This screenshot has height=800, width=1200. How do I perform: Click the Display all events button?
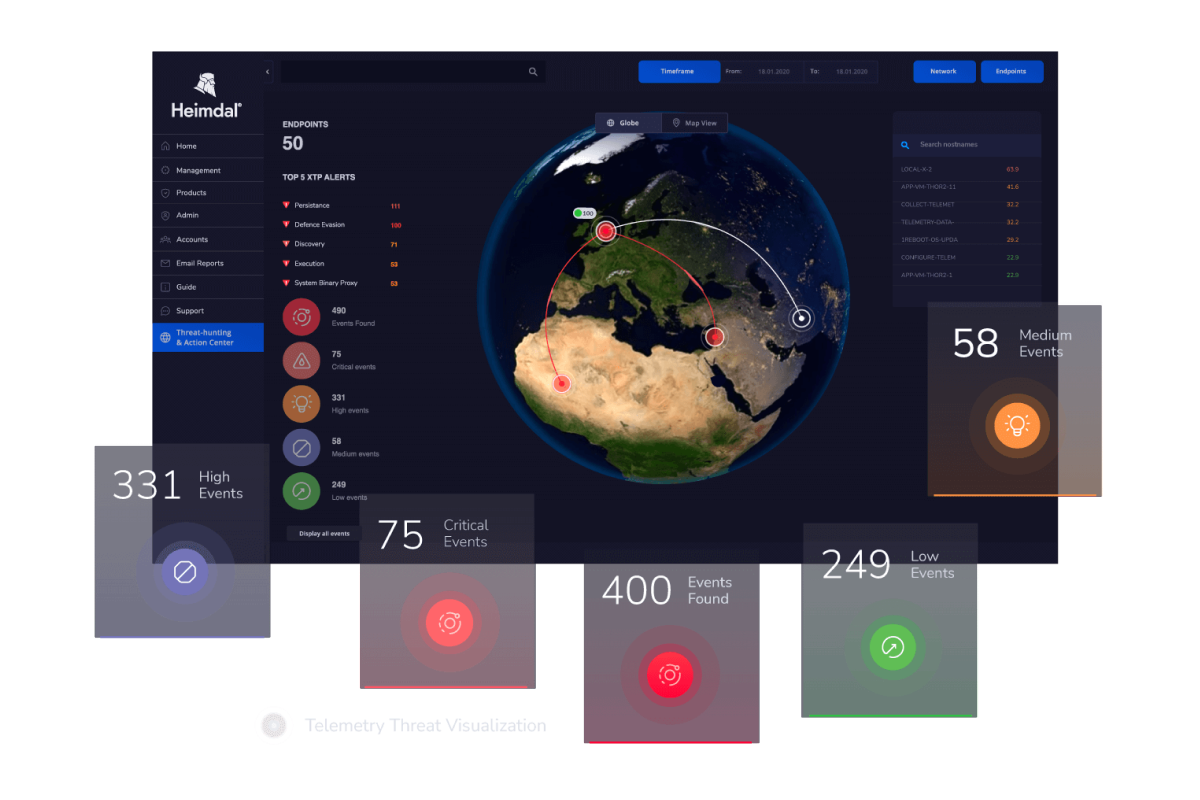point(322,533)
